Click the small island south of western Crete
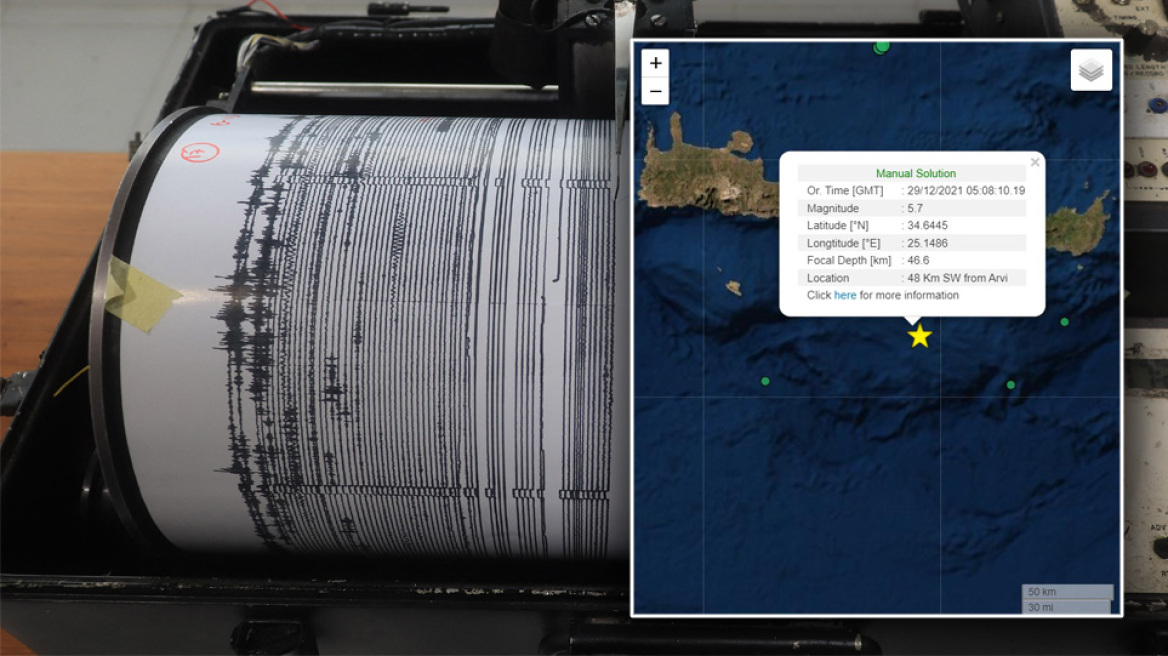 click(734, 288)
